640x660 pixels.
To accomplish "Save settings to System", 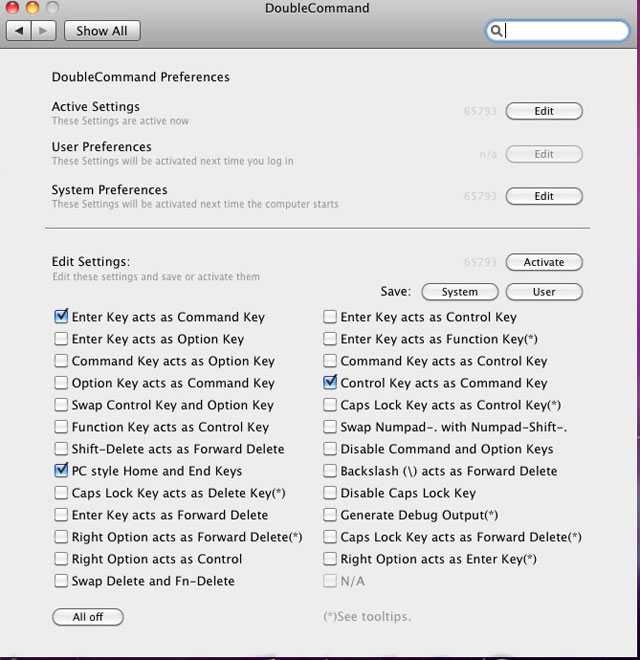I will [459, 292].
